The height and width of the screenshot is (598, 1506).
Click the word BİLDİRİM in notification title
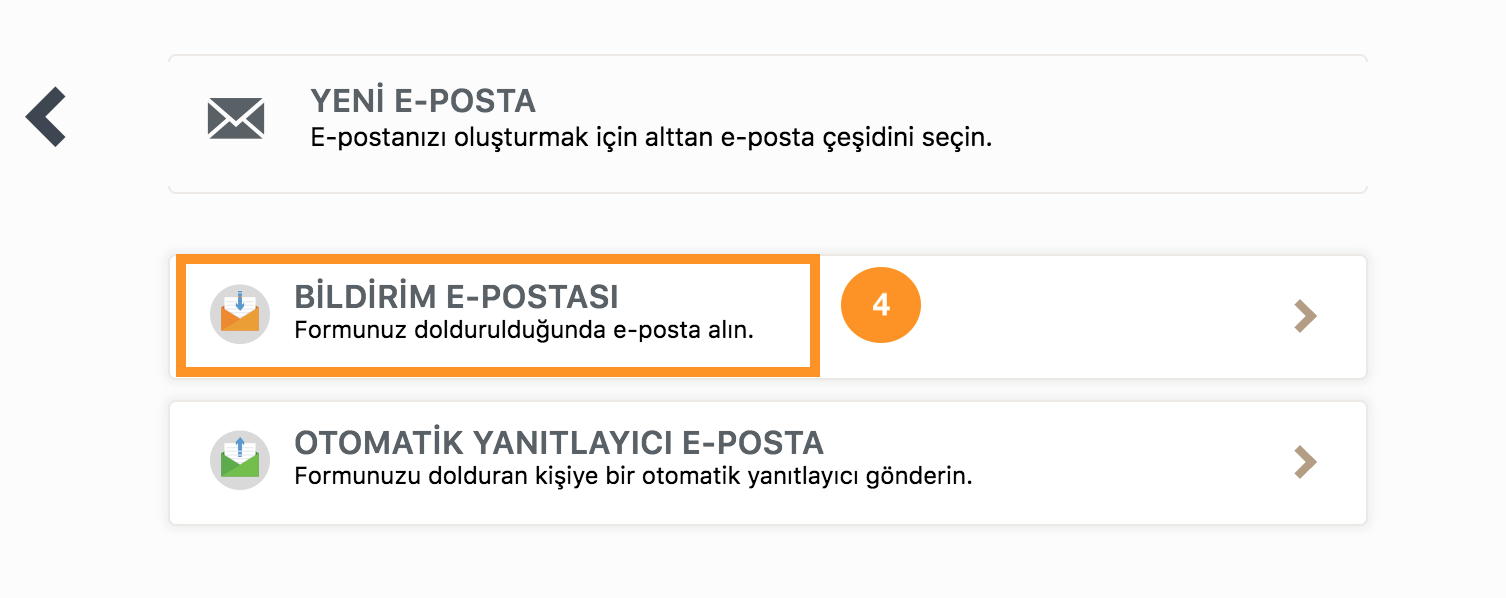click(x=366, y=297)
